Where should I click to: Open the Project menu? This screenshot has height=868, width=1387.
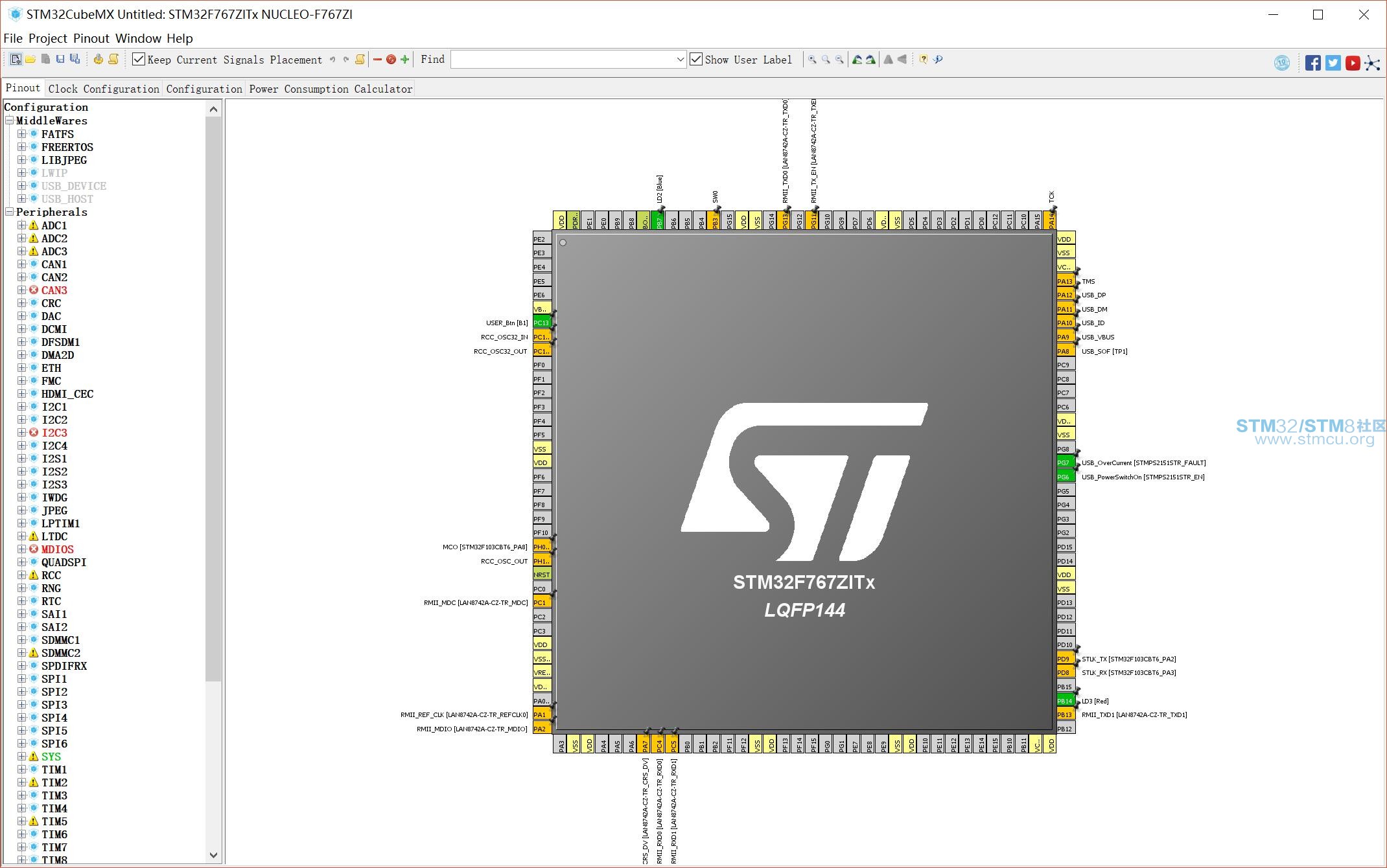[x=48, y=38]
